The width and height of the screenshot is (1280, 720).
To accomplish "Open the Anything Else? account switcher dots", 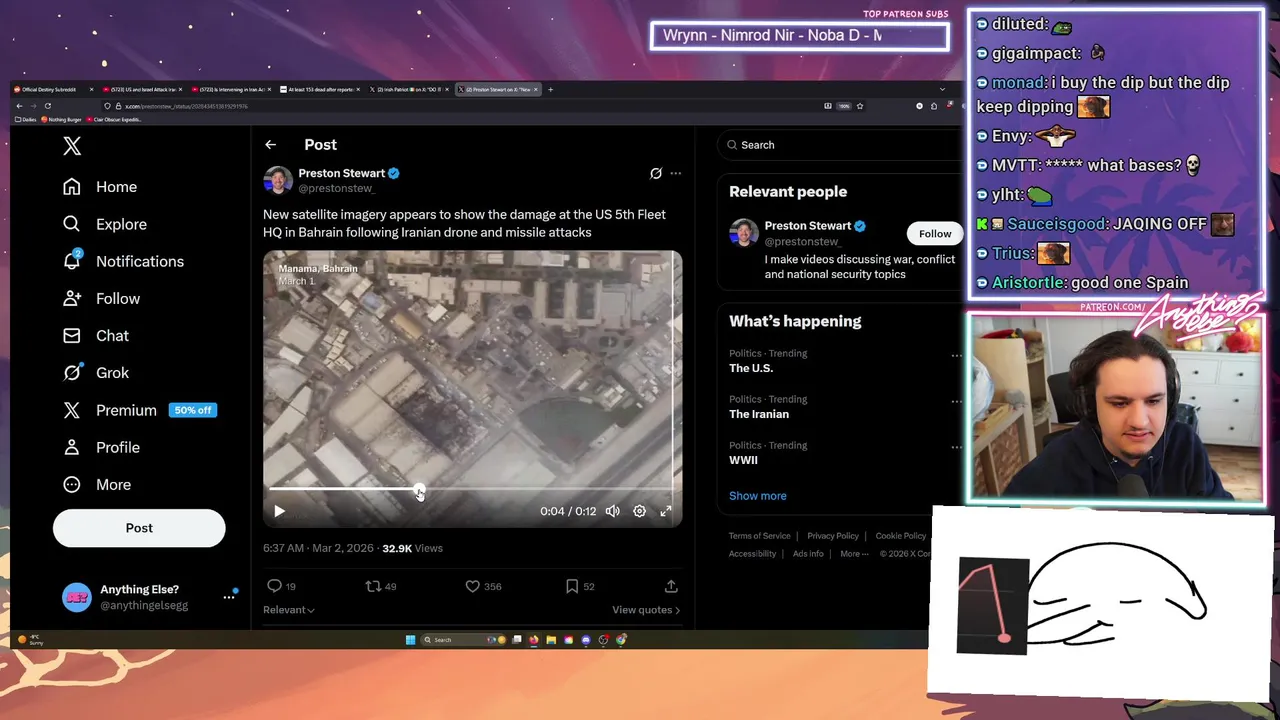I will [x=229, y=597].
